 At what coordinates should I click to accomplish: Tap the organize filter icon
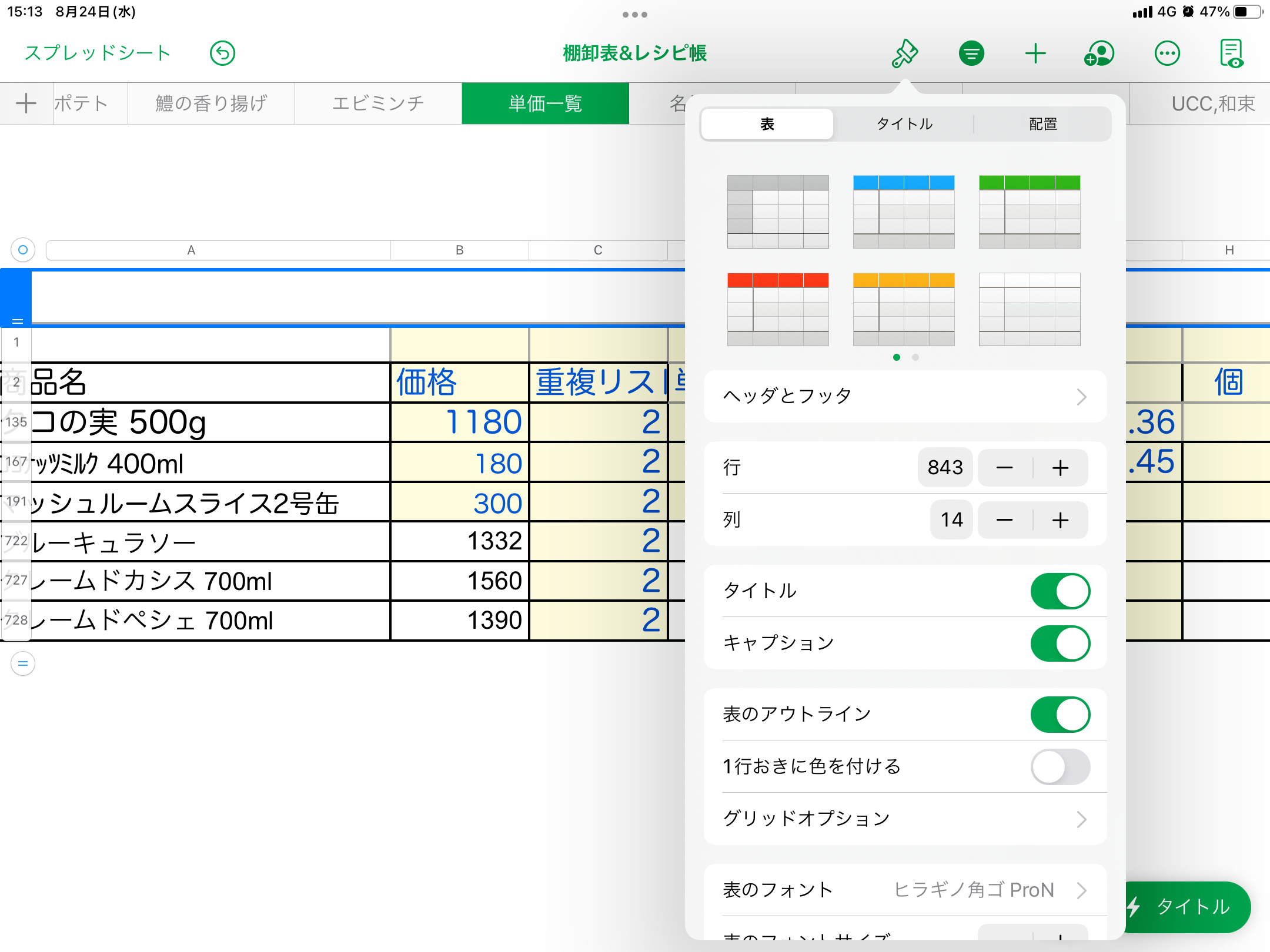(971, 53)
